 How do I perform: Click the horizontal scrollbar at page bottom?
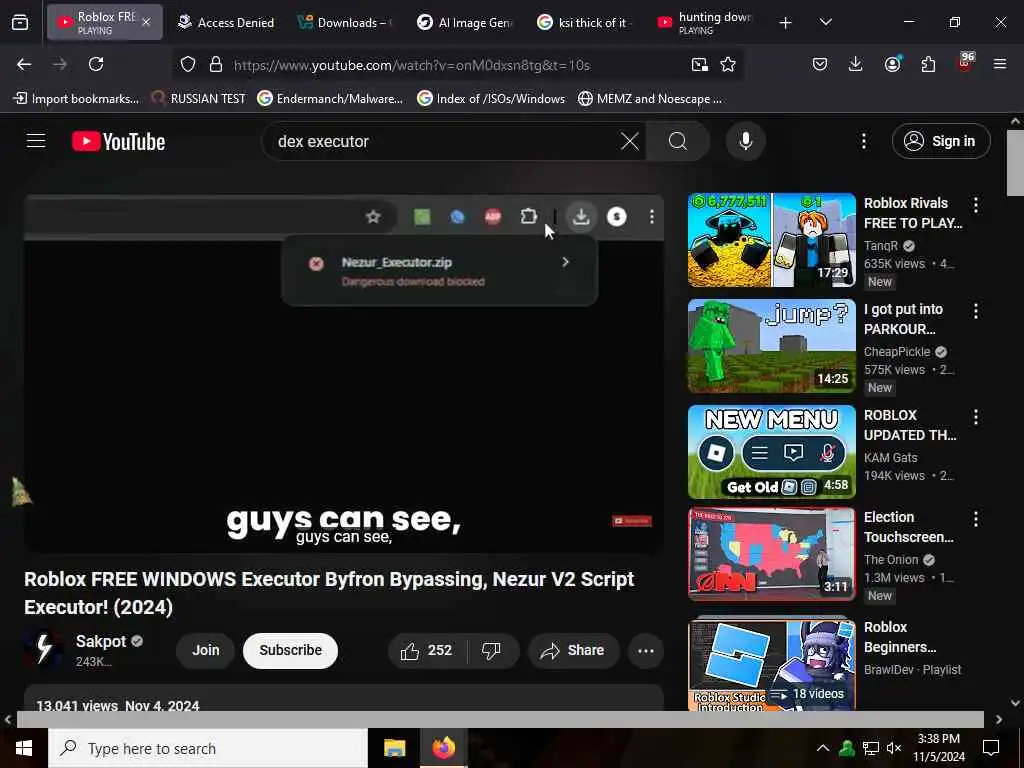[x=500, y=719]
